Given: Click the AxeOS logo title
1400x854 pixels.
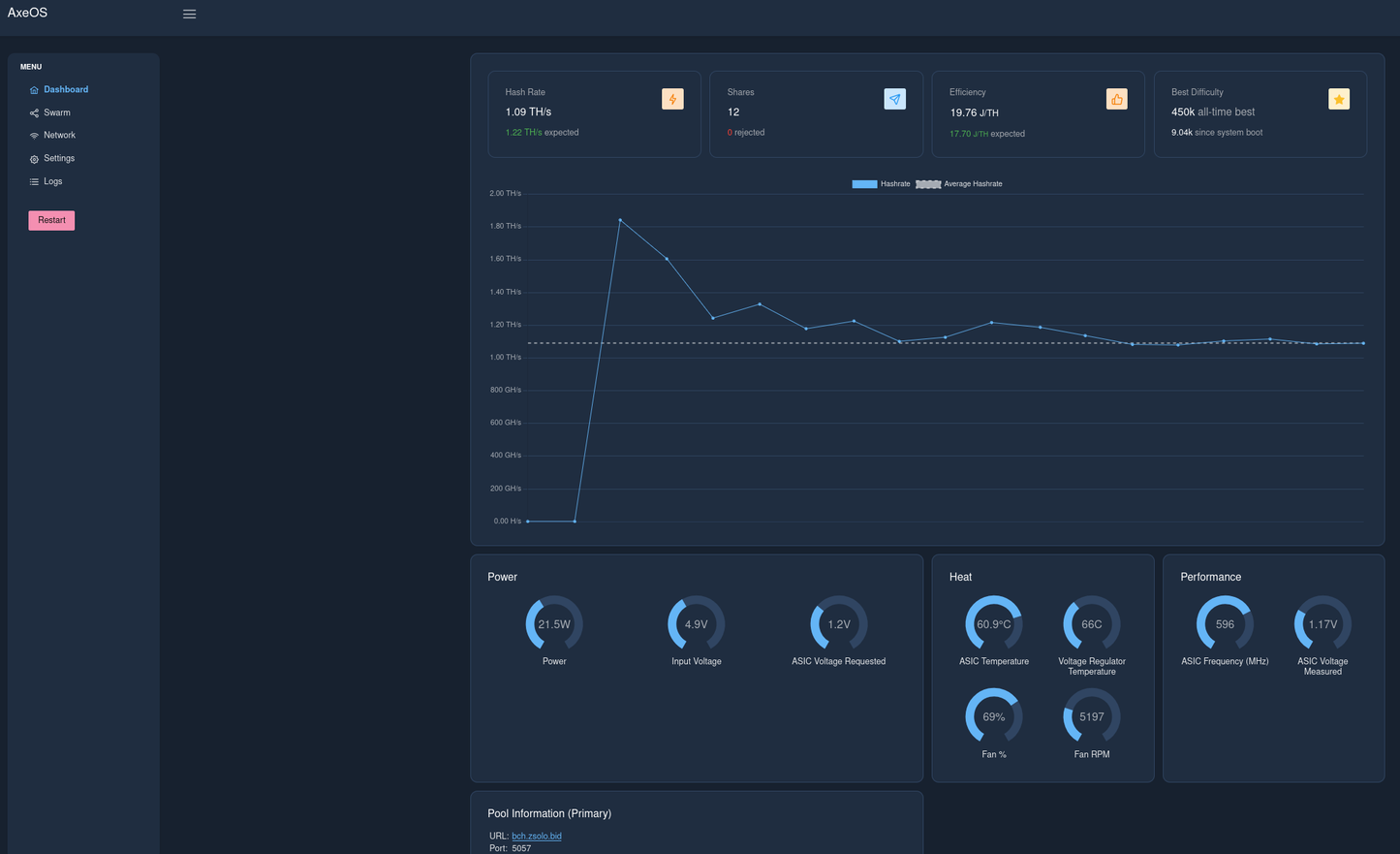Looking at the screenshot, I should [x=27, y=13].
